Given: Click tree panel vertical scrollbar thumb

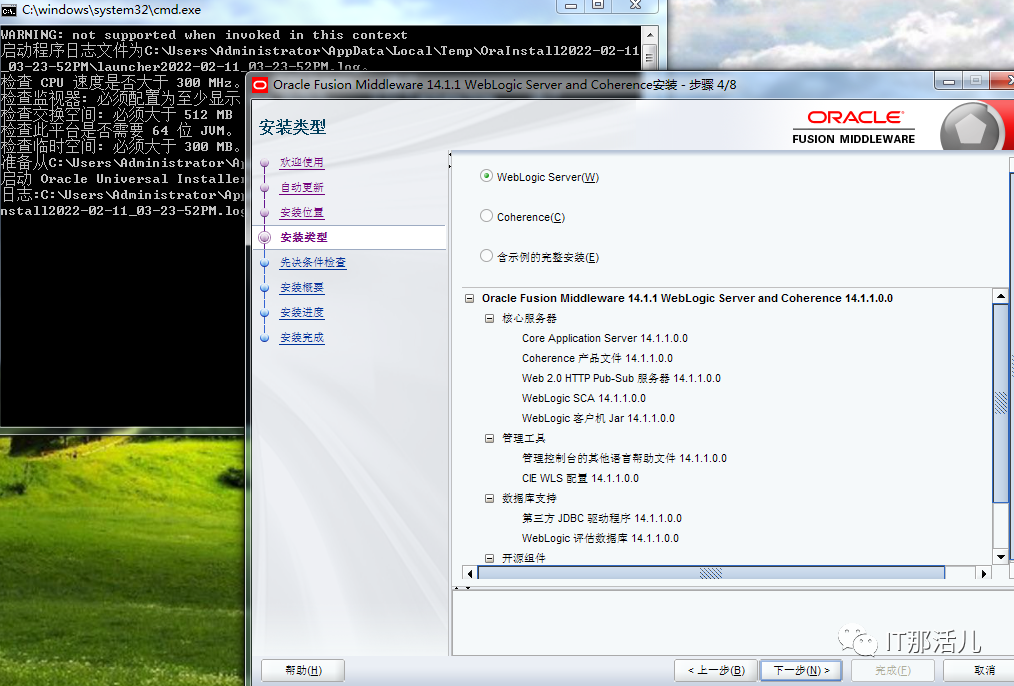Looking at the screenshot, I should [1000, 402].
